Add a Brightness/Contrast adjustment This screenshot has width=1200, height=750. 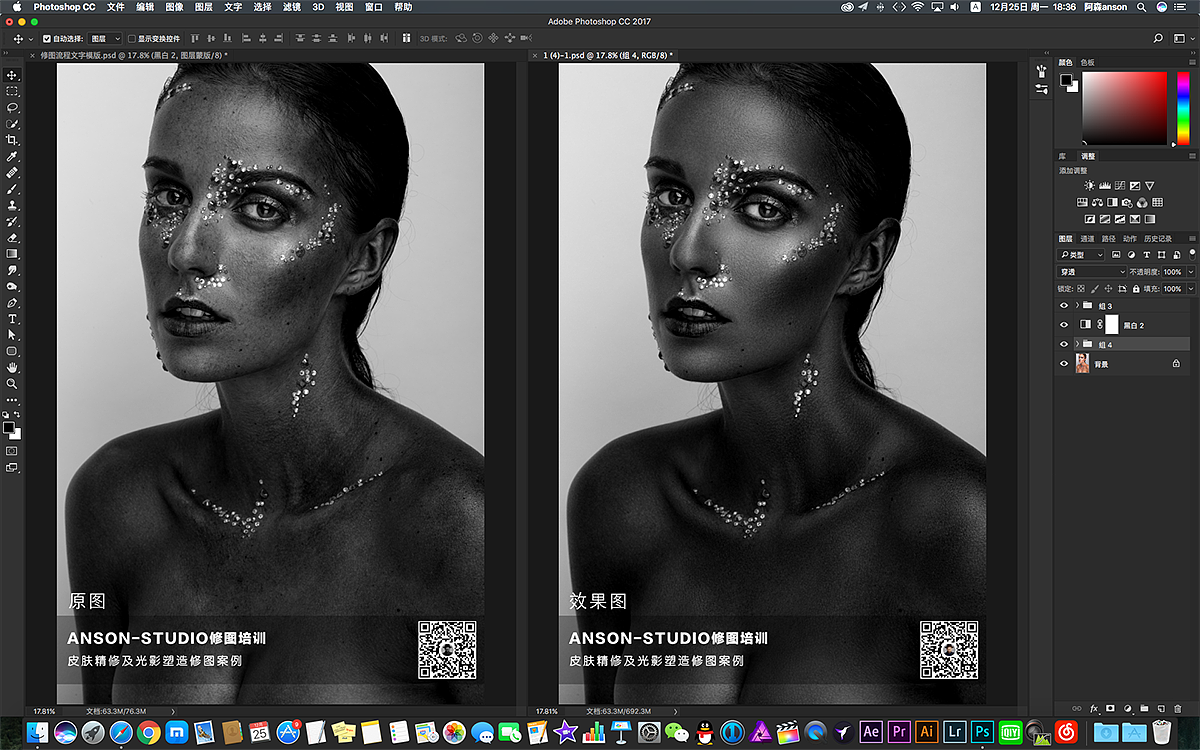tap(1089, 185)
